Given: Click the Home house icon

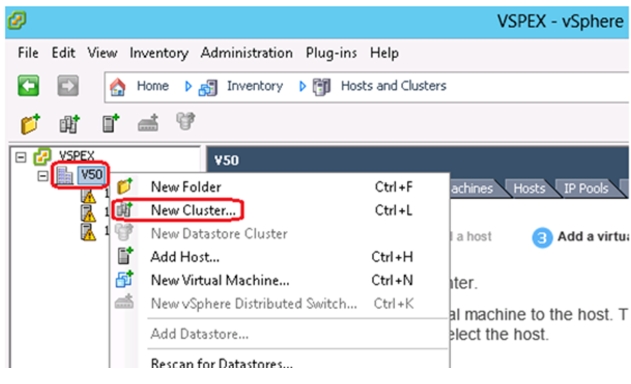Looking at the screenshot, I should [x=118, y=87].
